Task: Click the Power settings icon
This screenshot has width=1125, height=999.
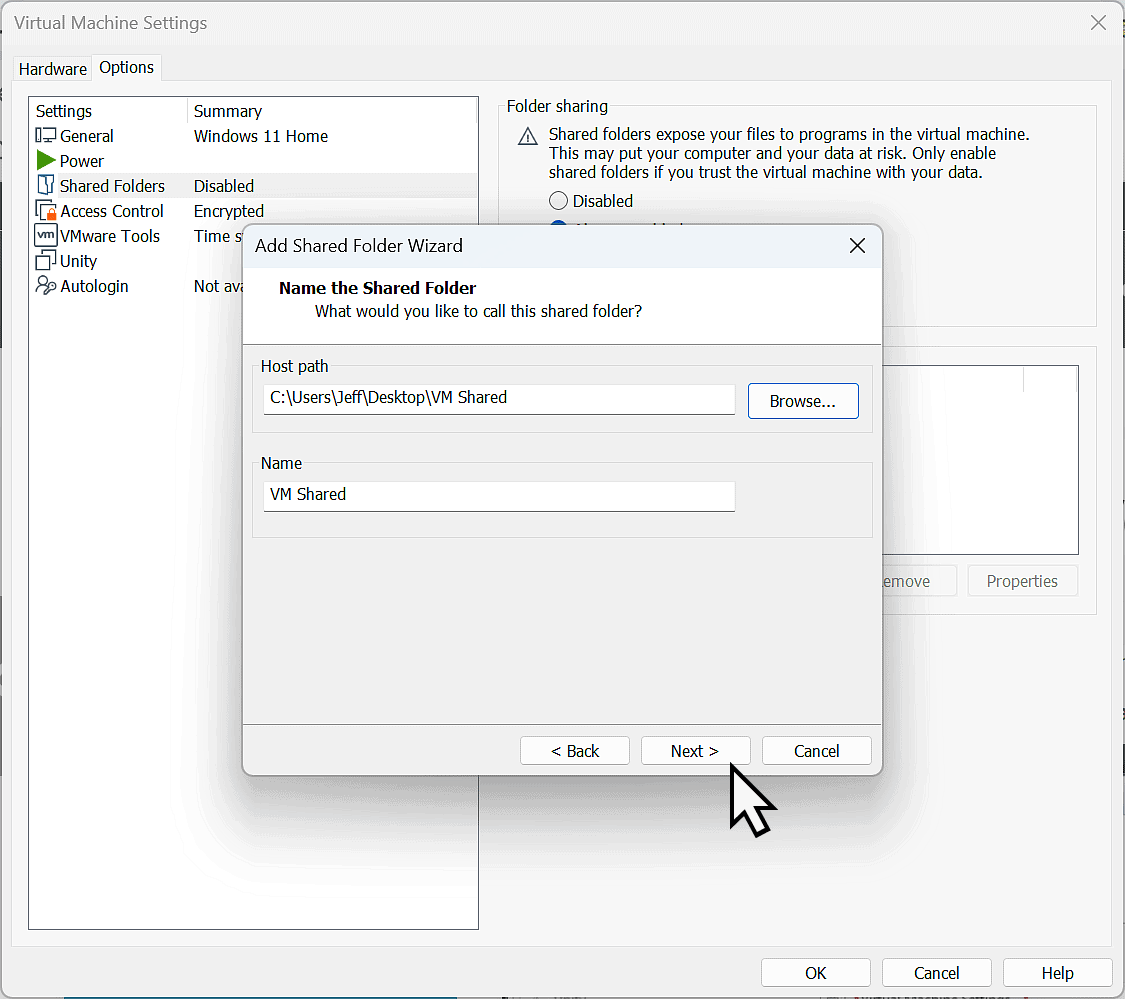Action: tap(45, 160)
